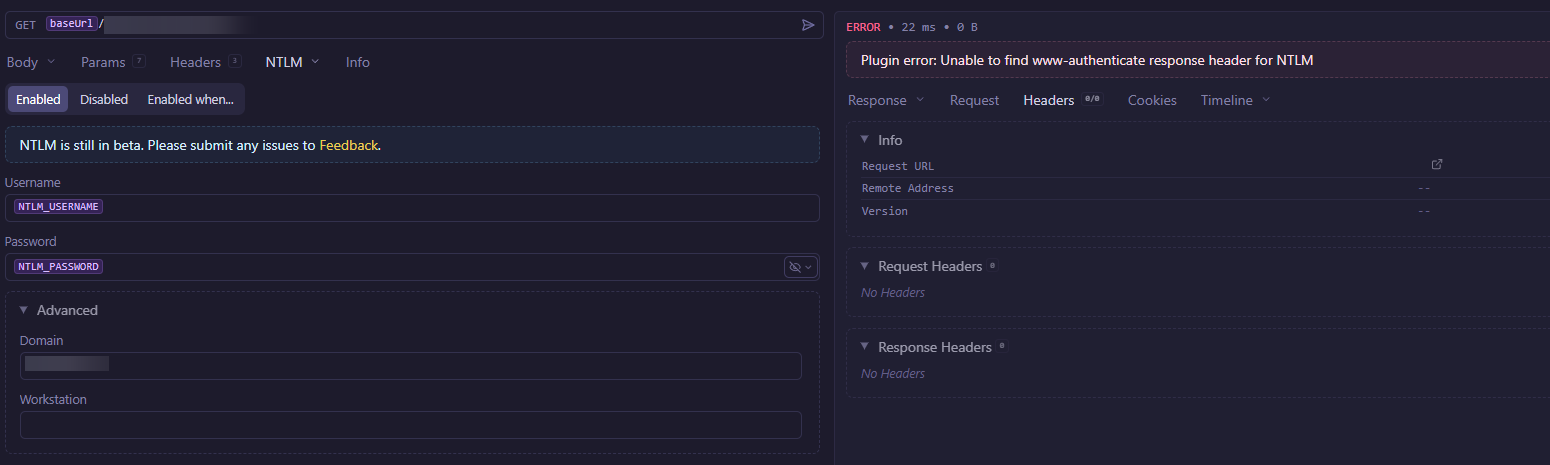Collapse the Info section
The image size is (1550, 465).
point(865,140)
